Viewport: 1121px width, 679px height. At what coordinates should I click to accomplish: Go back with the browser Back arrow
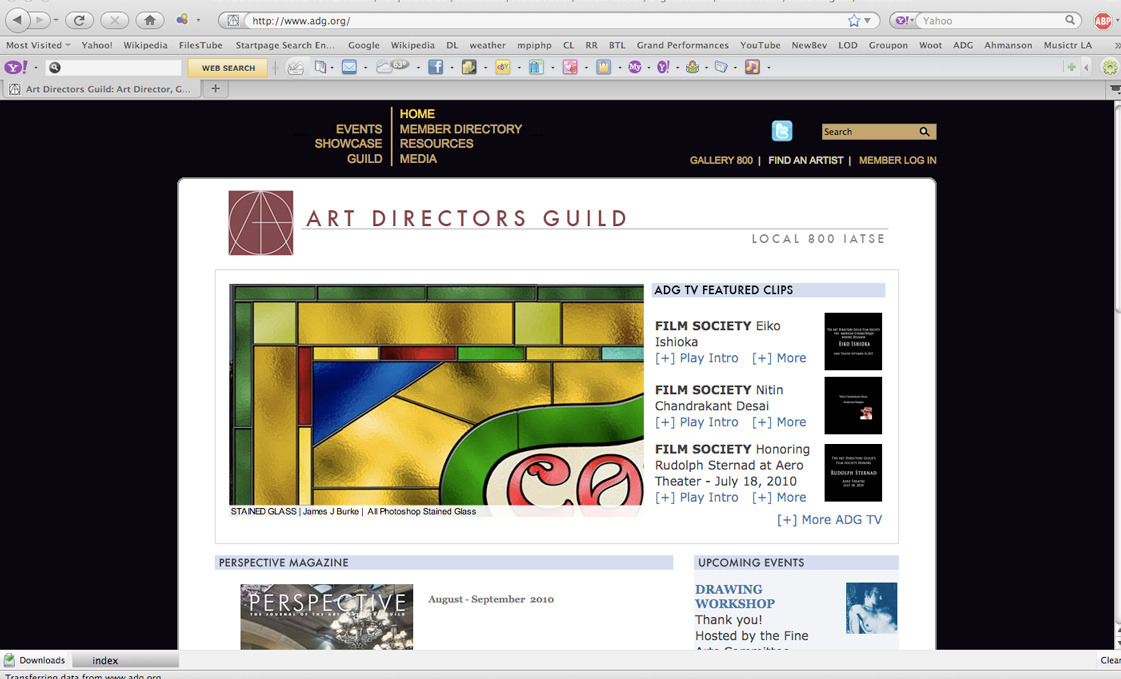pyautogui.click(x=17, y=20)
